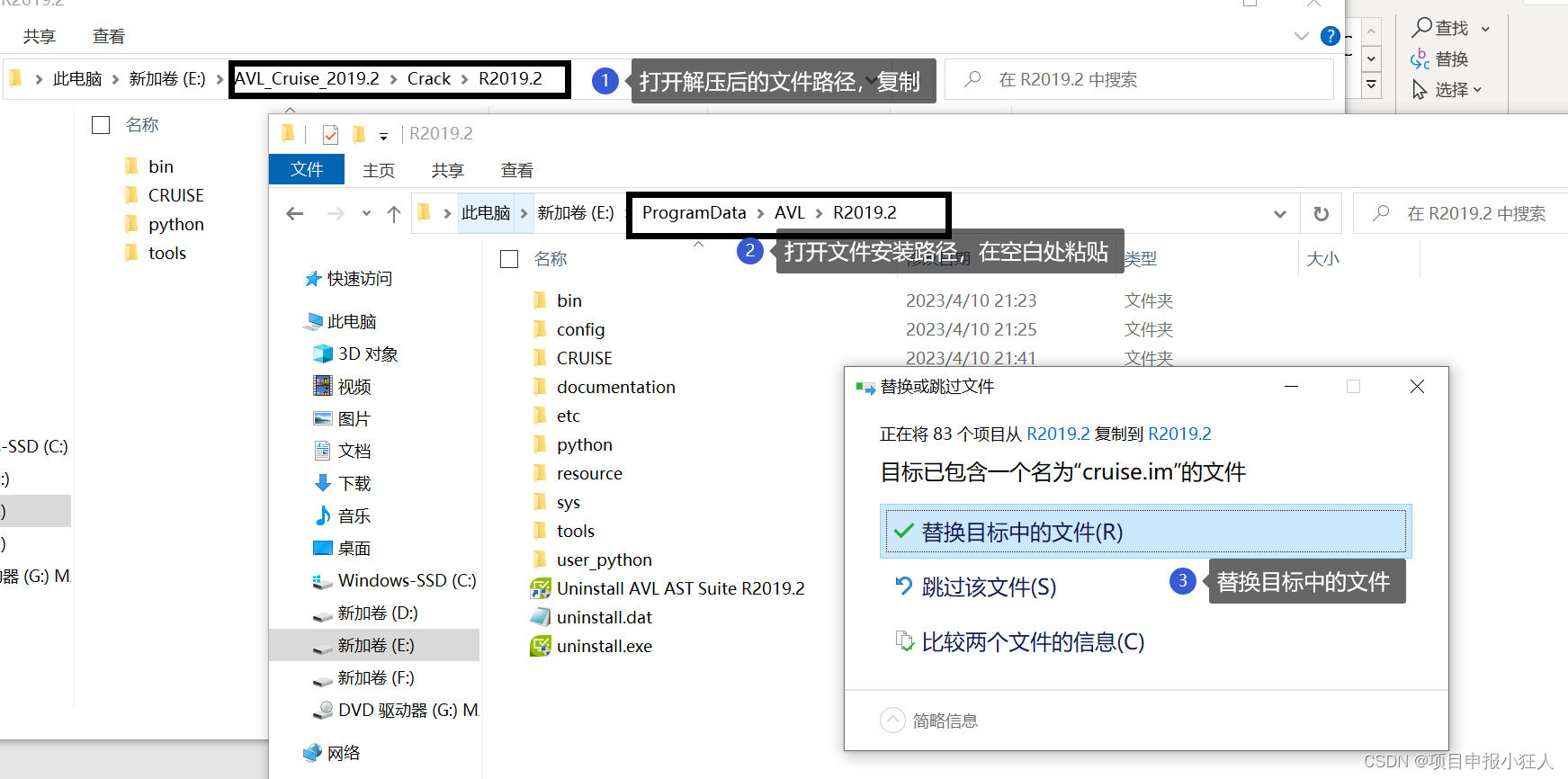Click the Refresh button beside the address bar

(1321, 213)
